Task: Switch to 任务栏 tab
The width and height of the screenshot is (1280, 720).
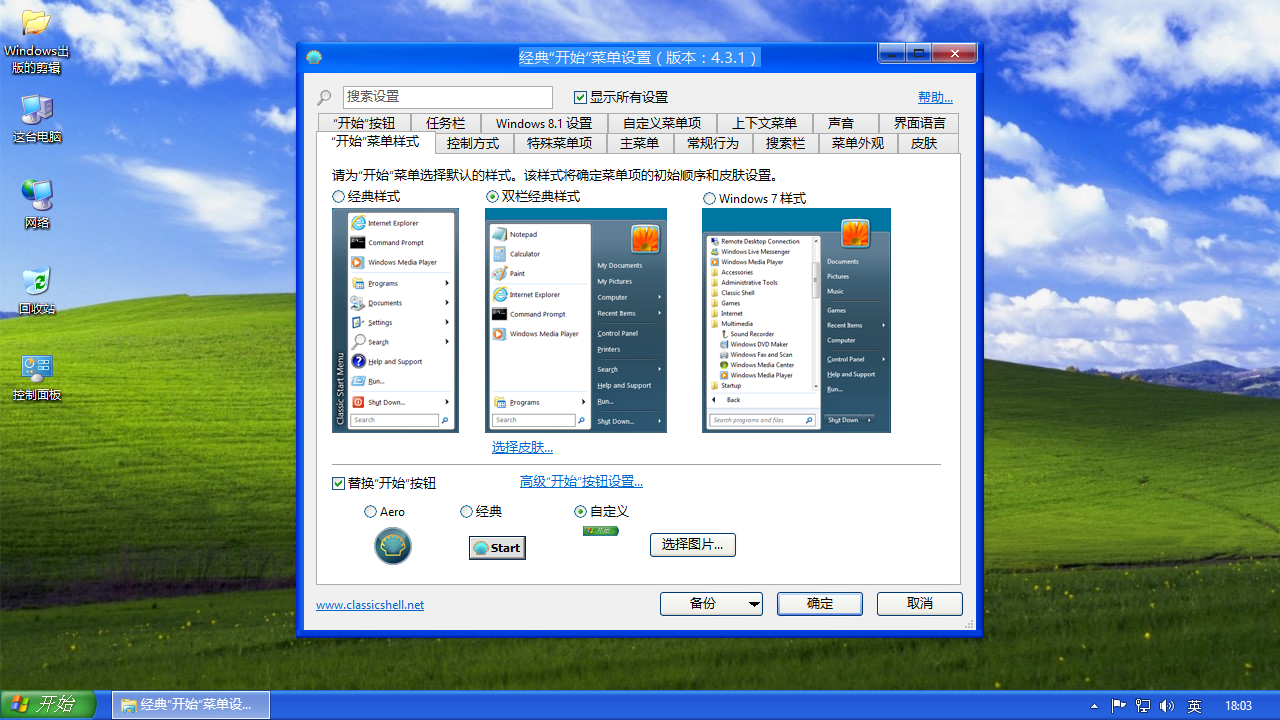Action: click(446, 123)
